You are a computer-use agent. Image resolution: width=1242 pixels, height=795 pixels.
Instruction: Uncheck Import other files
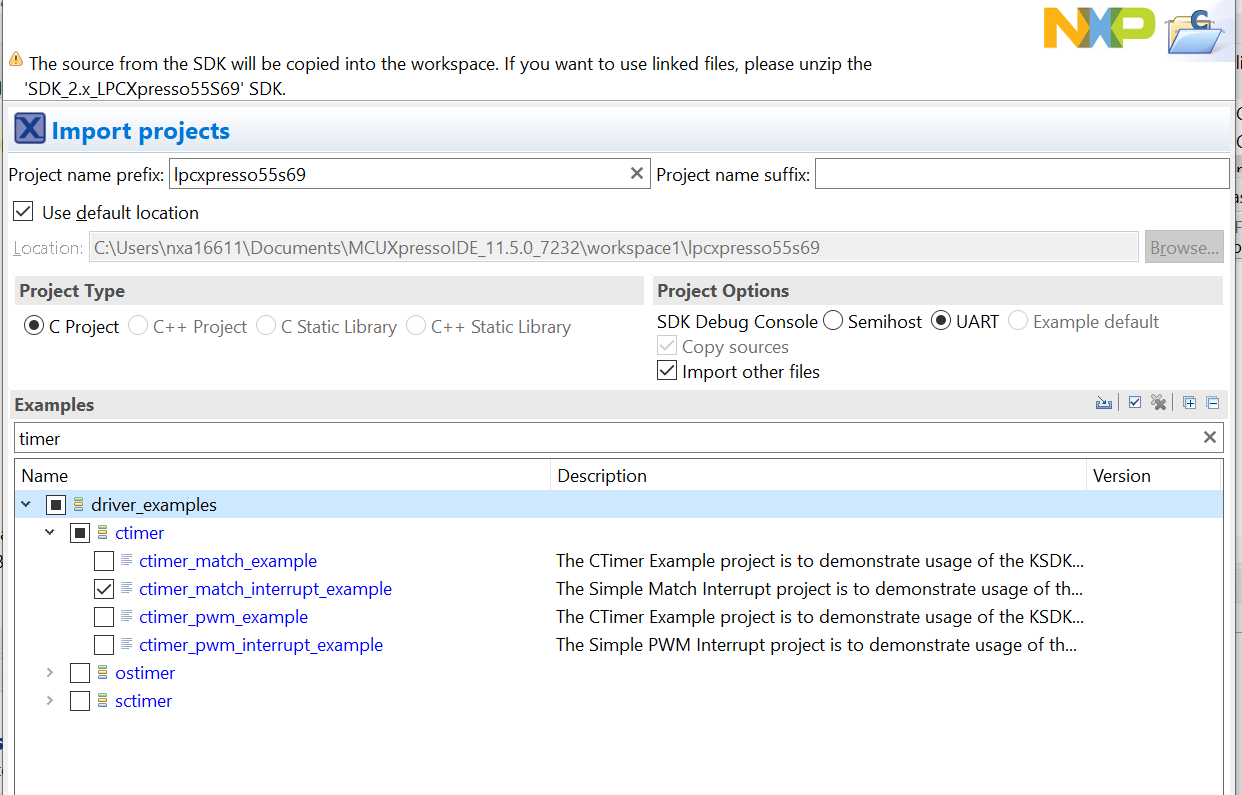[x=667, y=371]
